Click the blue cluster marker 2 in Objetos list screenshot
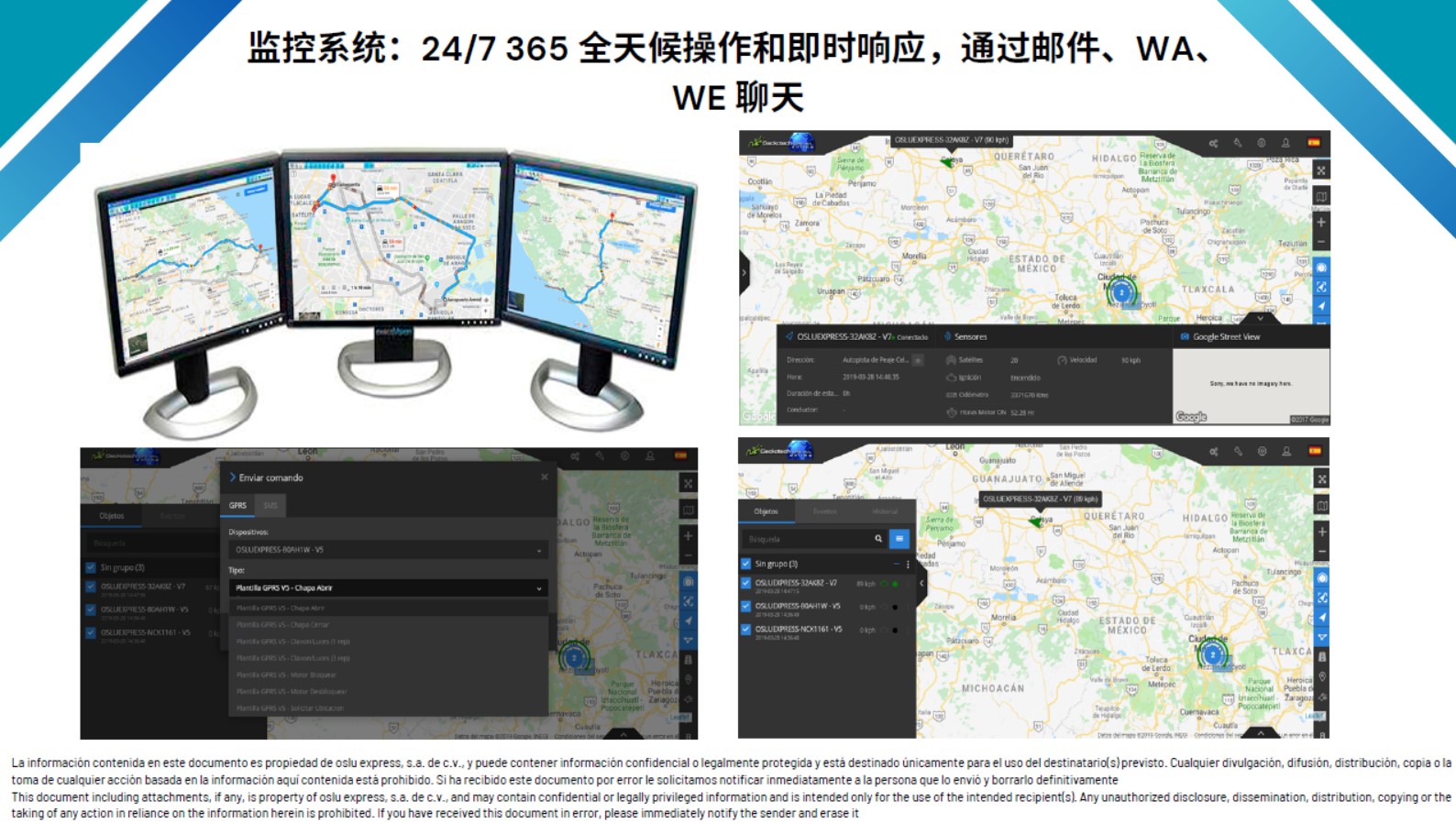1456x823 pixels. (1212, 654)
